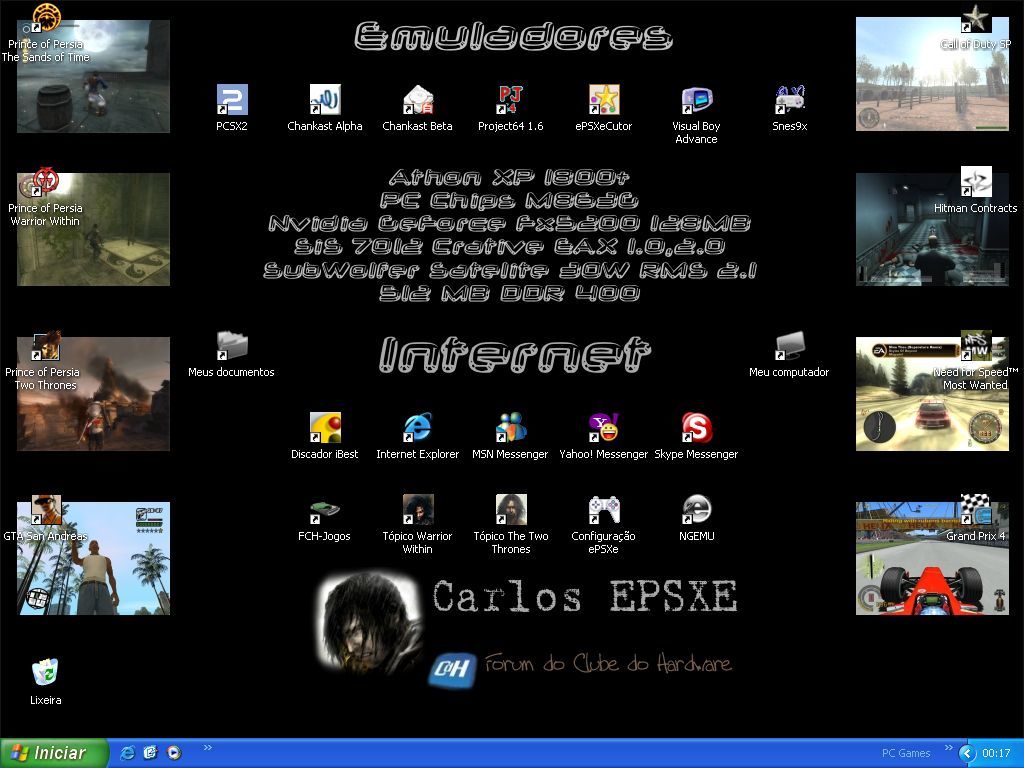Select the Snes9x emulator icon
Viewport: 1024px width, 768px height.
click(790, 100)
